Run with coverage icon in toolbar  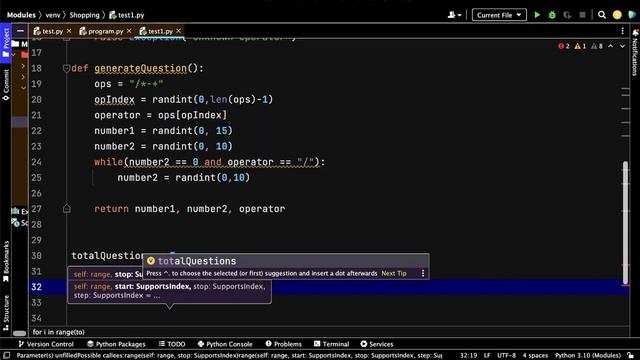point(567,15)
